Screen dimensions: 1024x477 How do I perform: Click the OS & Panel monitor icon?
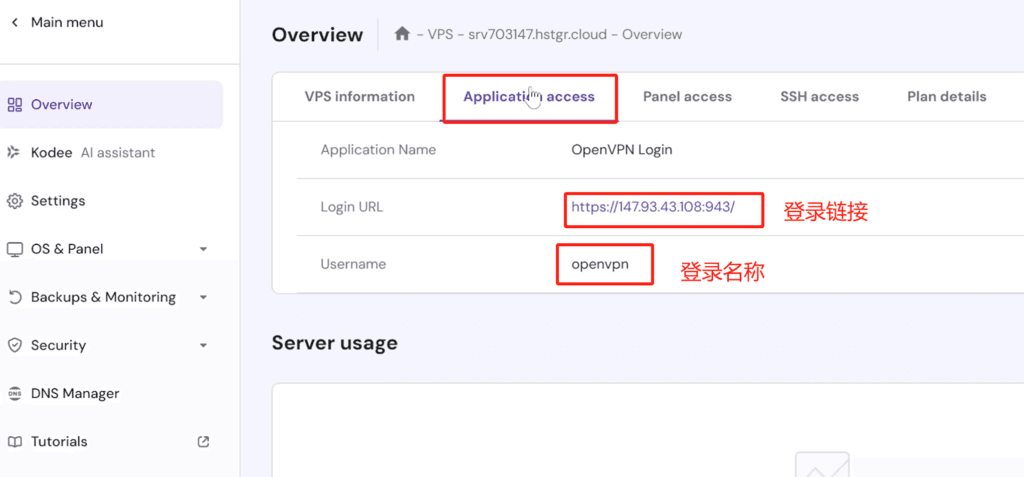[14, 249]
